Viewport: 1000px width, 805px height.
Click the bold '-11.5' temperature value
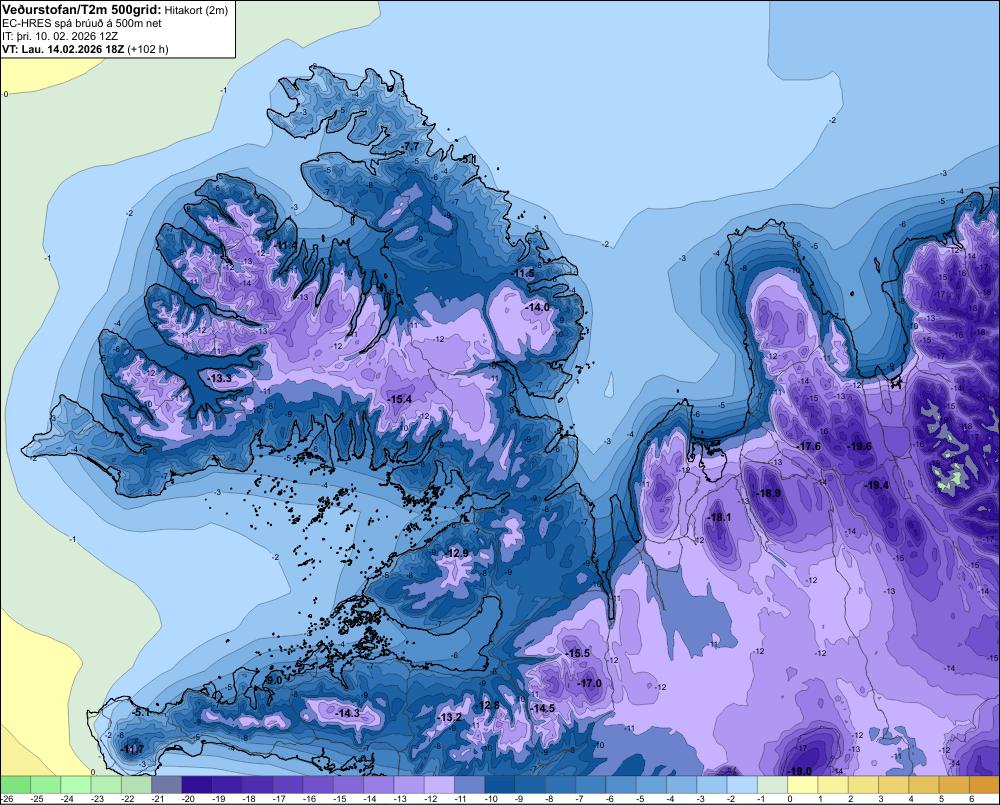[524, 274]
